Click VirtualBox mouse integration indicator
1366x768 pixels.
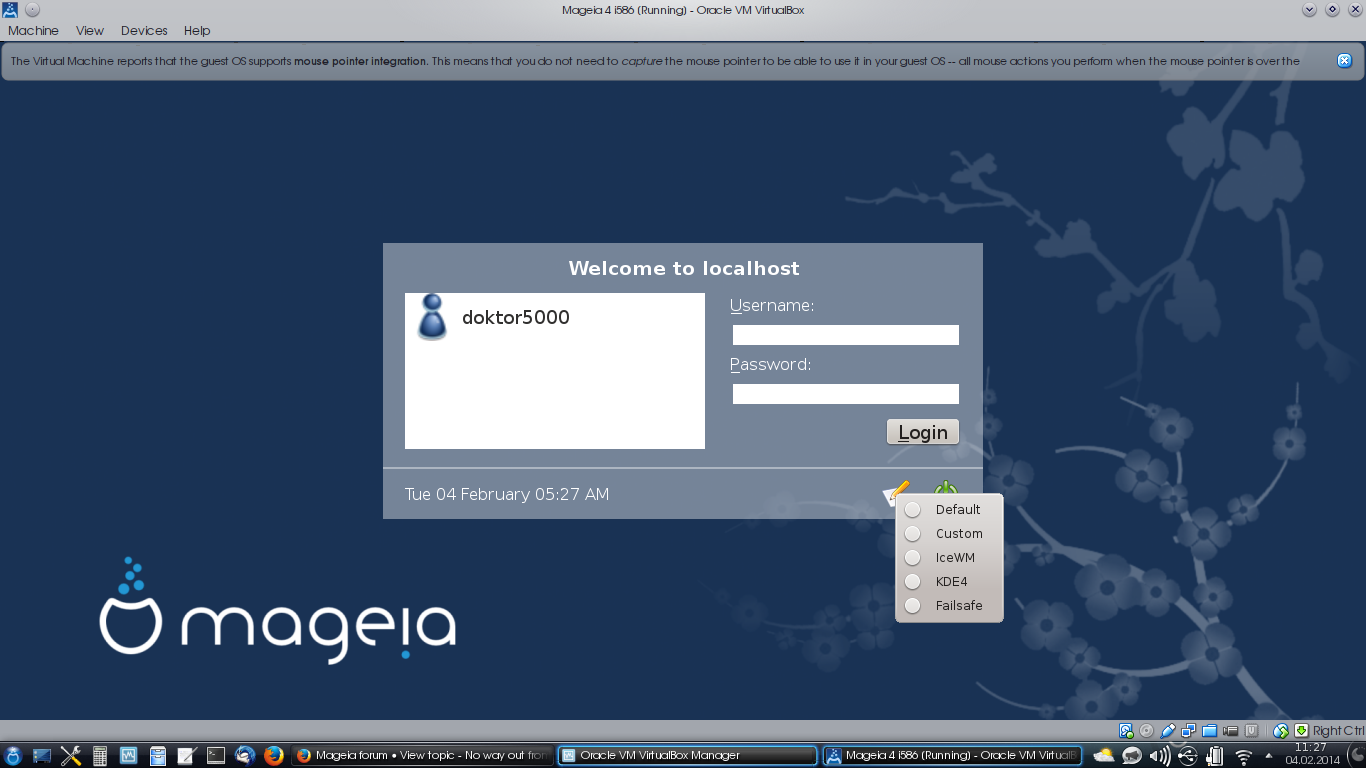1281,731
